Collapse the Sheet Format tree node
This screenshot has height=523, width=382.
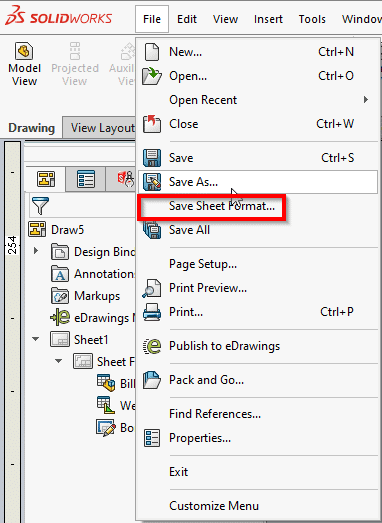click(59, 361)
